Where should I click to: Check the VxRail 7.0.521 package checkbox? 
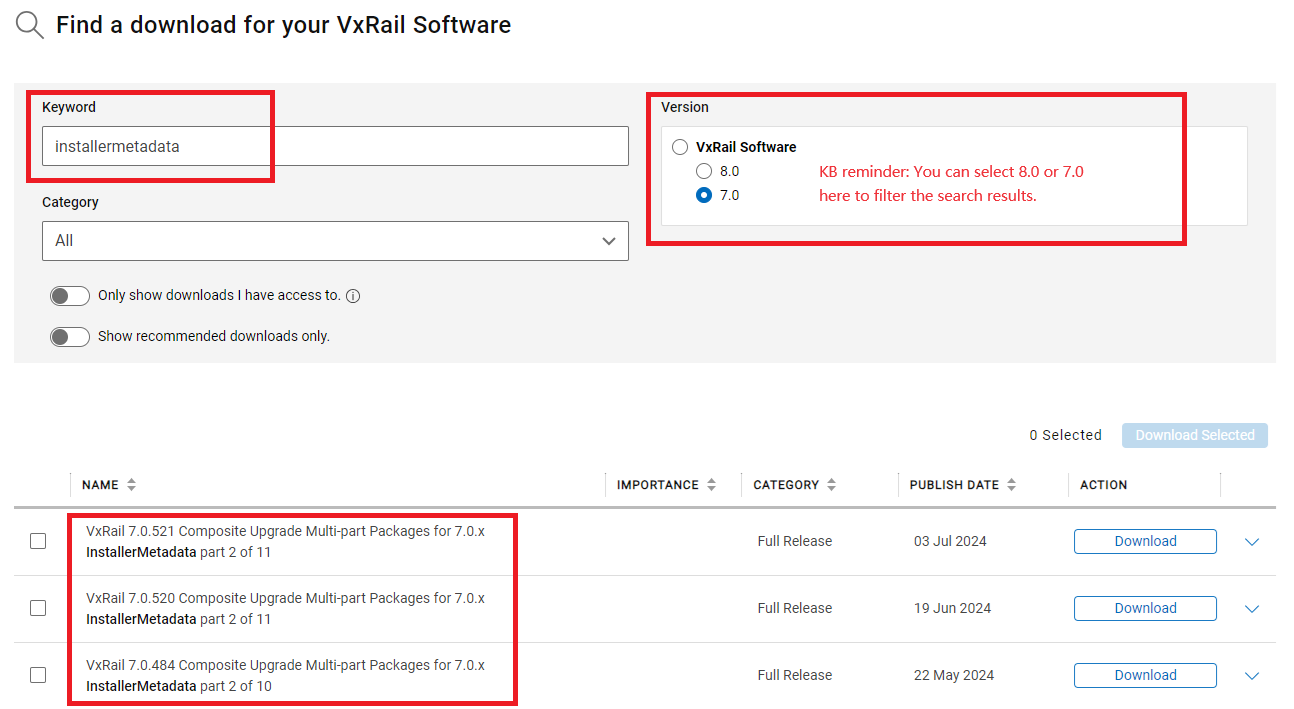38,541
